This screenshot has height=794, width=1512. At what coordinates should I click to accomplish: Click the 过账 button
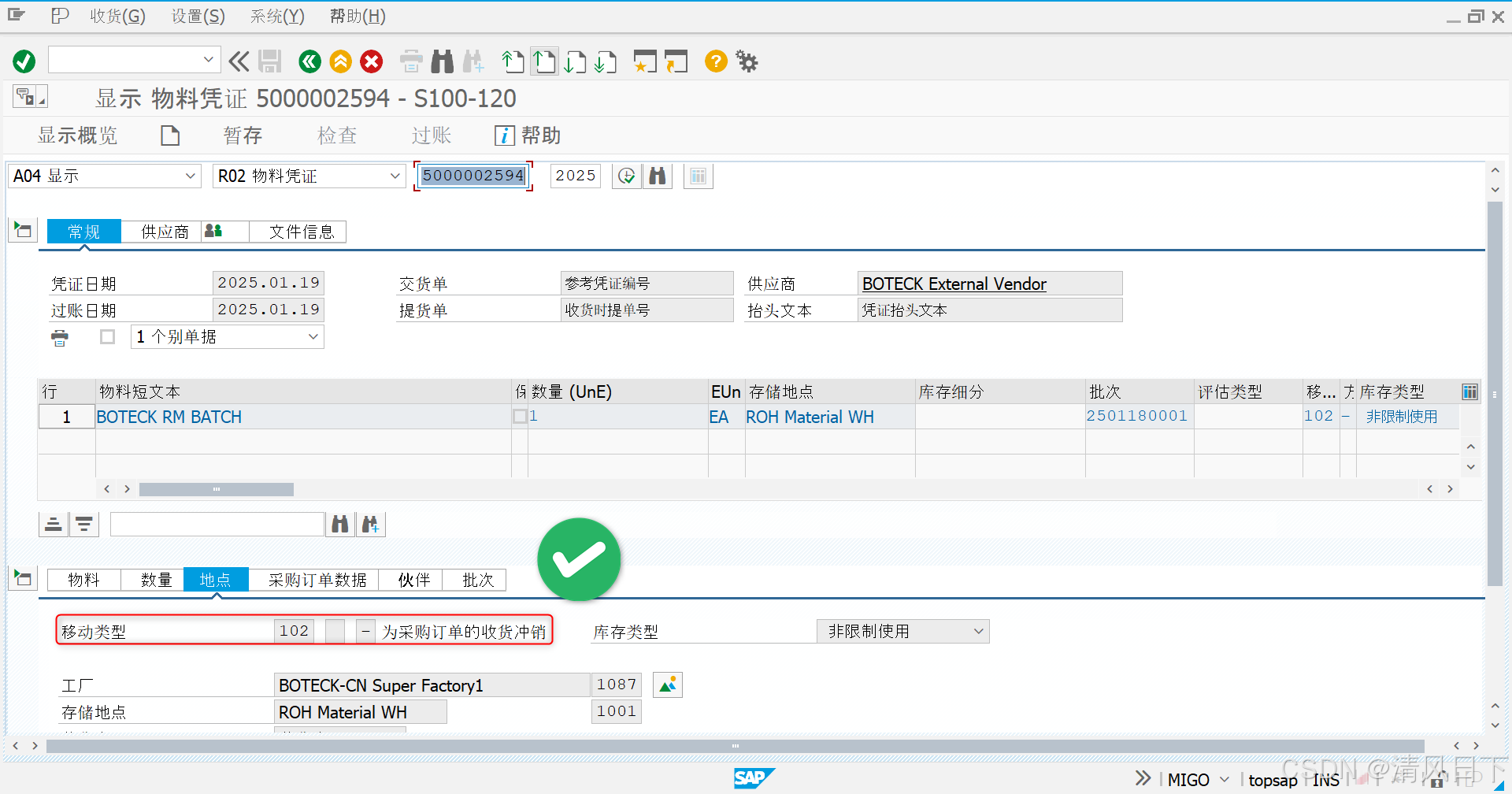(x=431, y=135)
